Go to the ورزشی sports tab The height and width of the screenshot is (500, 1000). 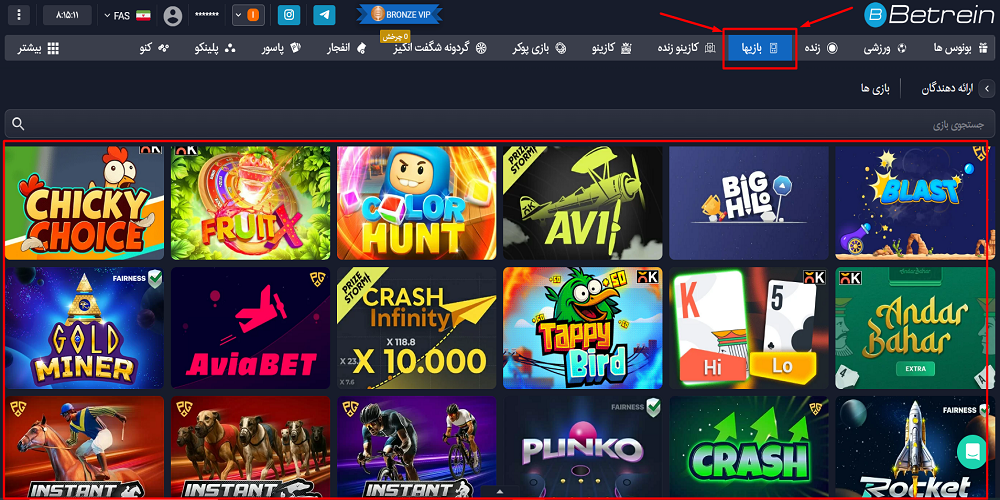(884, 48)
